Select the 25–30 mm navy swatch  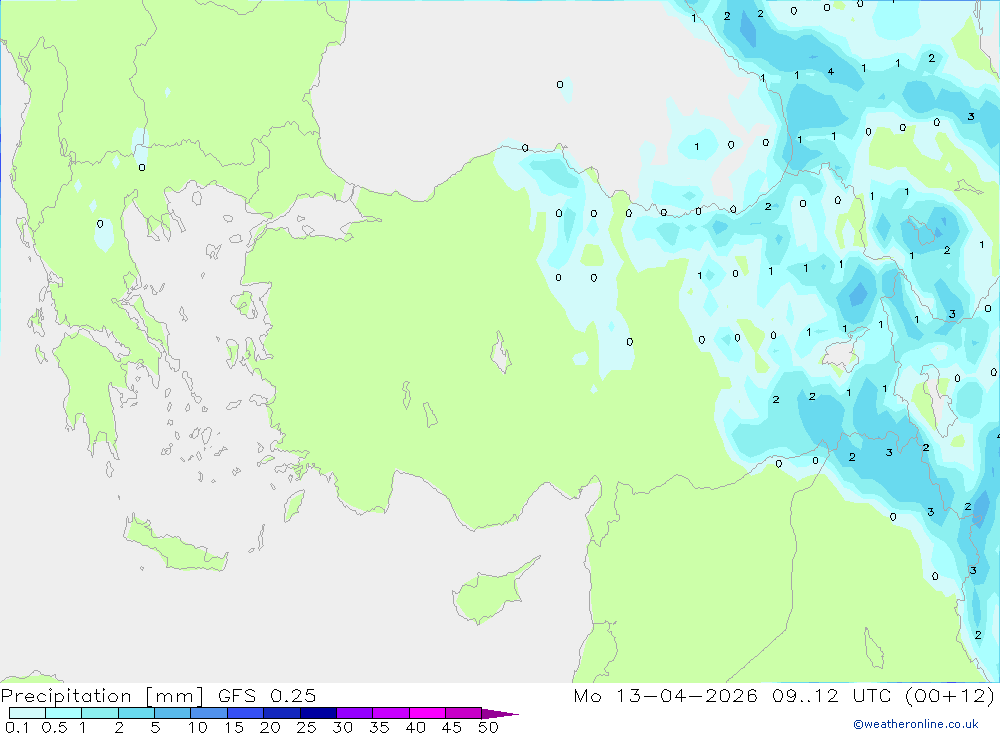(318, 713)
